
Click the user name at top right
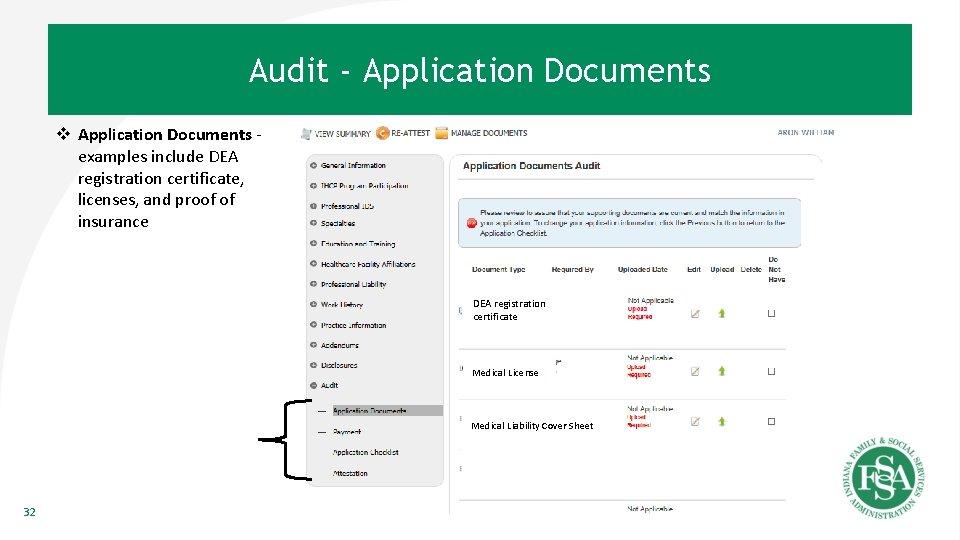pos(806,132)
